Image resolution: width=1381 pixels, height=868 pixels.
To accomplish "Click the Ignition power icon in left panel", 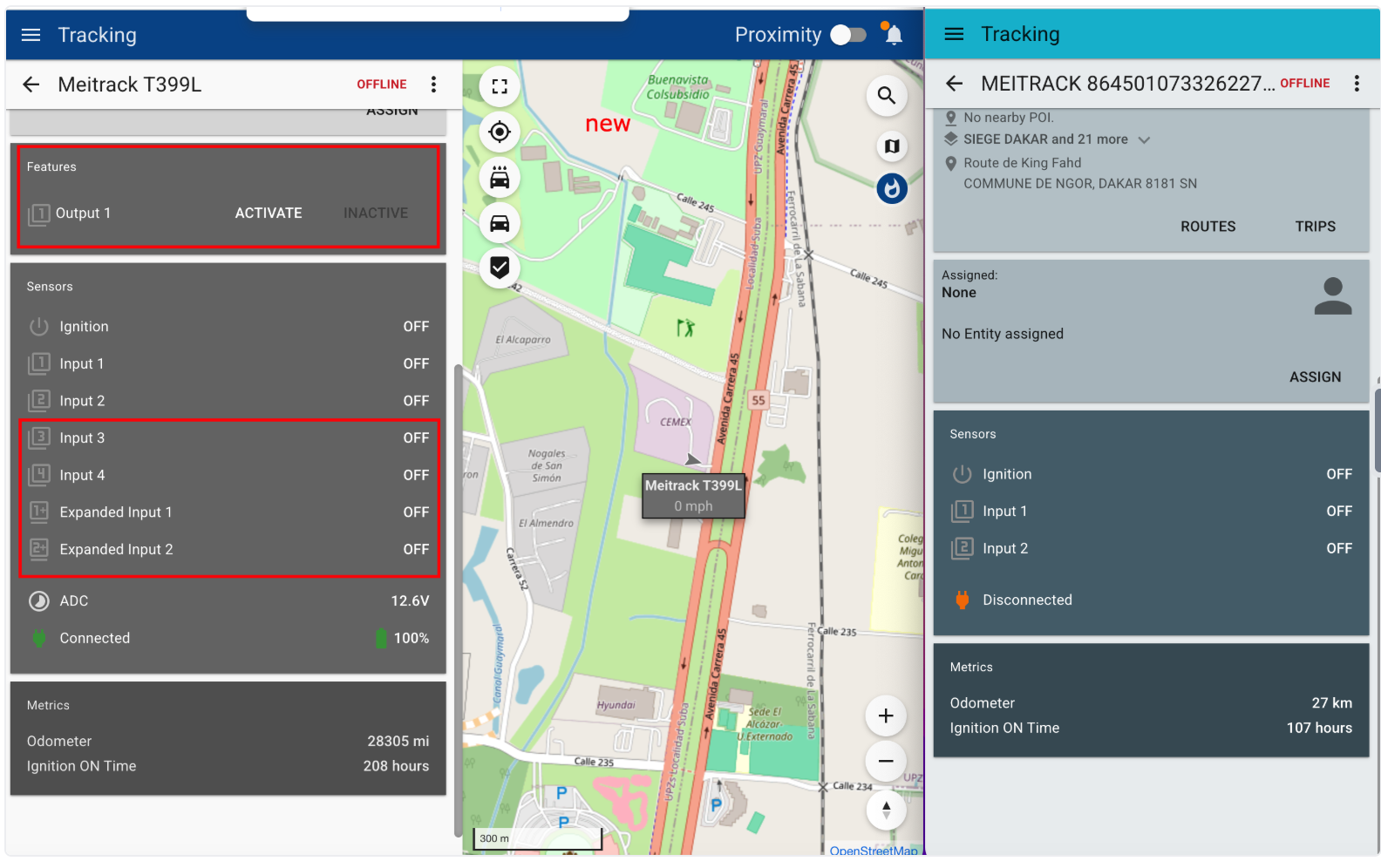I will [39, 327].
